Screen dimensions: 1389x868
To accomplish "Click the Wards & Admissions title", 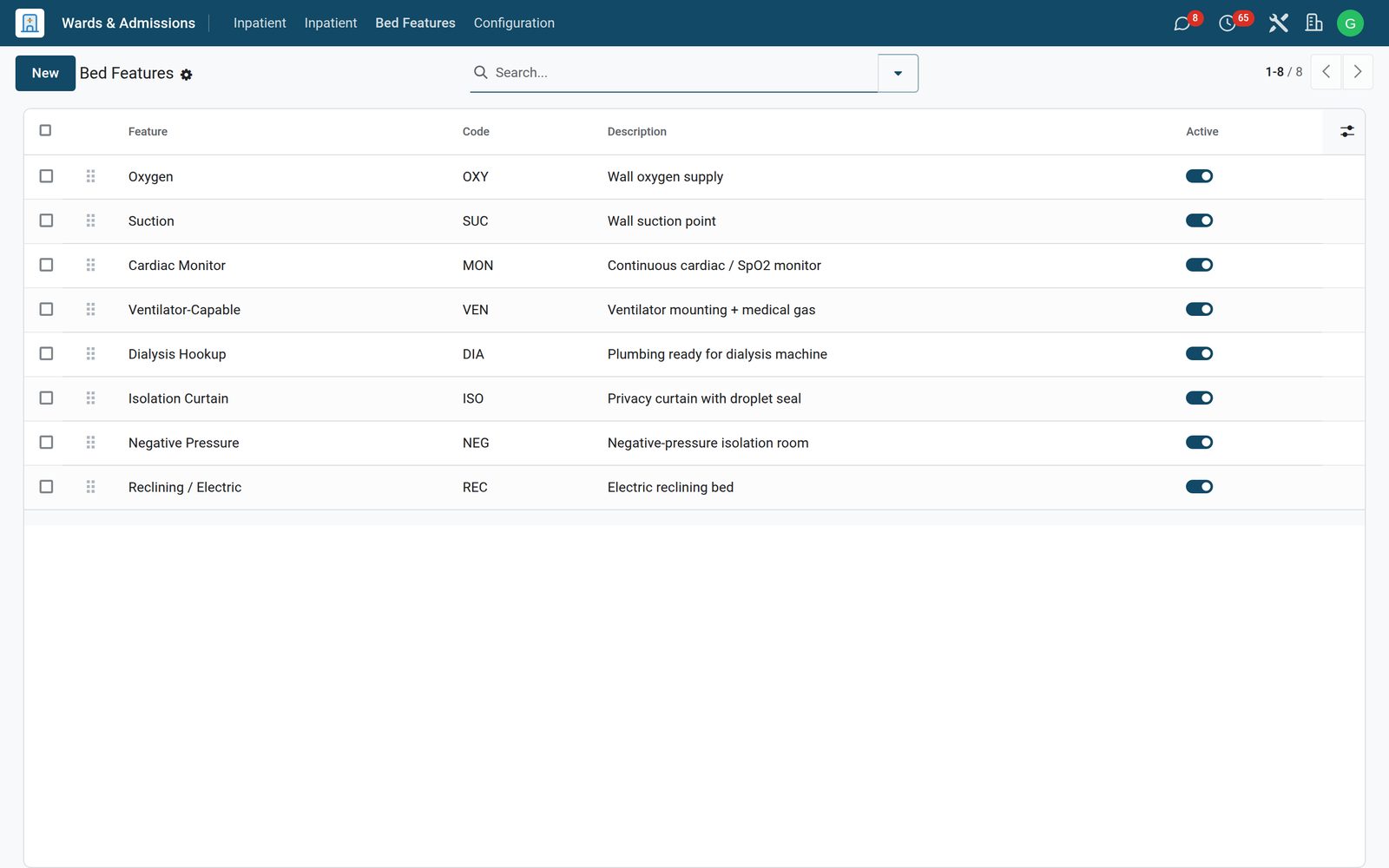I will [x=128, y=23].
